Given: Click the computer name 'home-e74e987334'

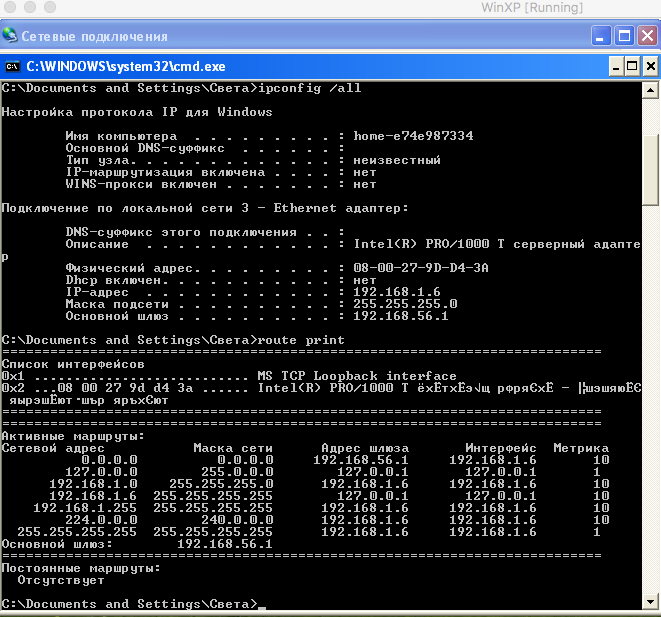Looking at the screenshot, I should point(413,136).
